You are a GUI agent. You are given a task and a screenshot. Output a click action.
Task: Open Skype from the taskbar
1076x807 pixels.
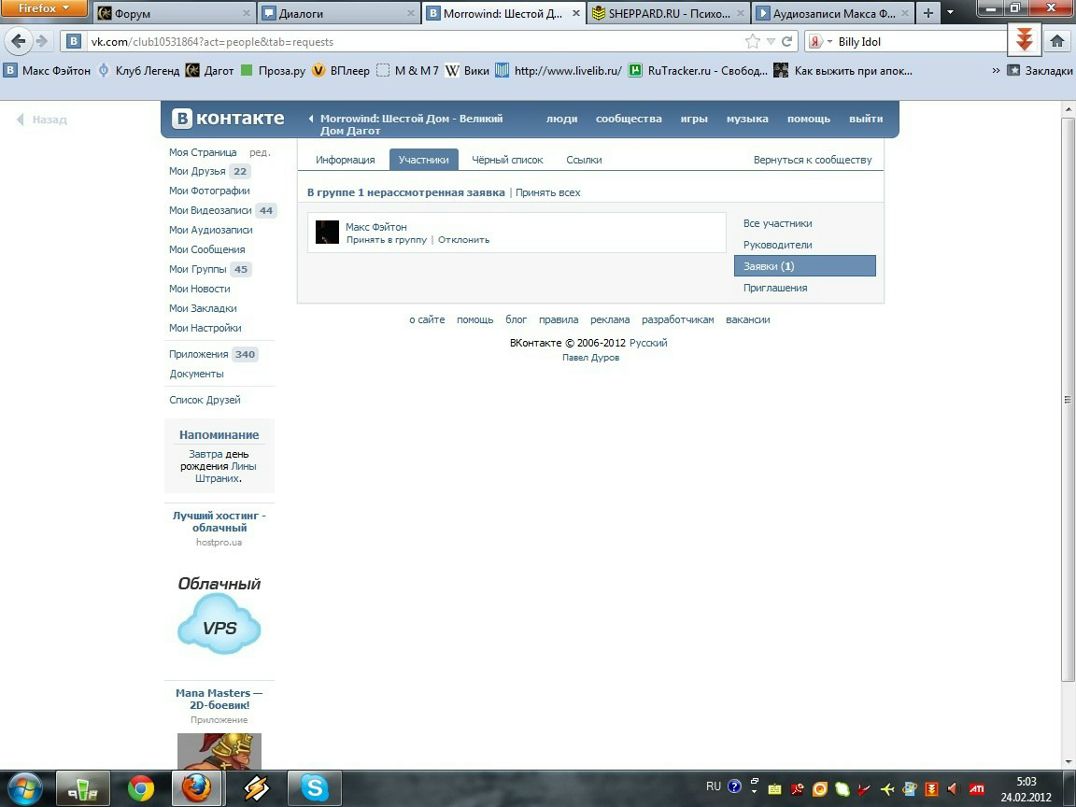314,788
